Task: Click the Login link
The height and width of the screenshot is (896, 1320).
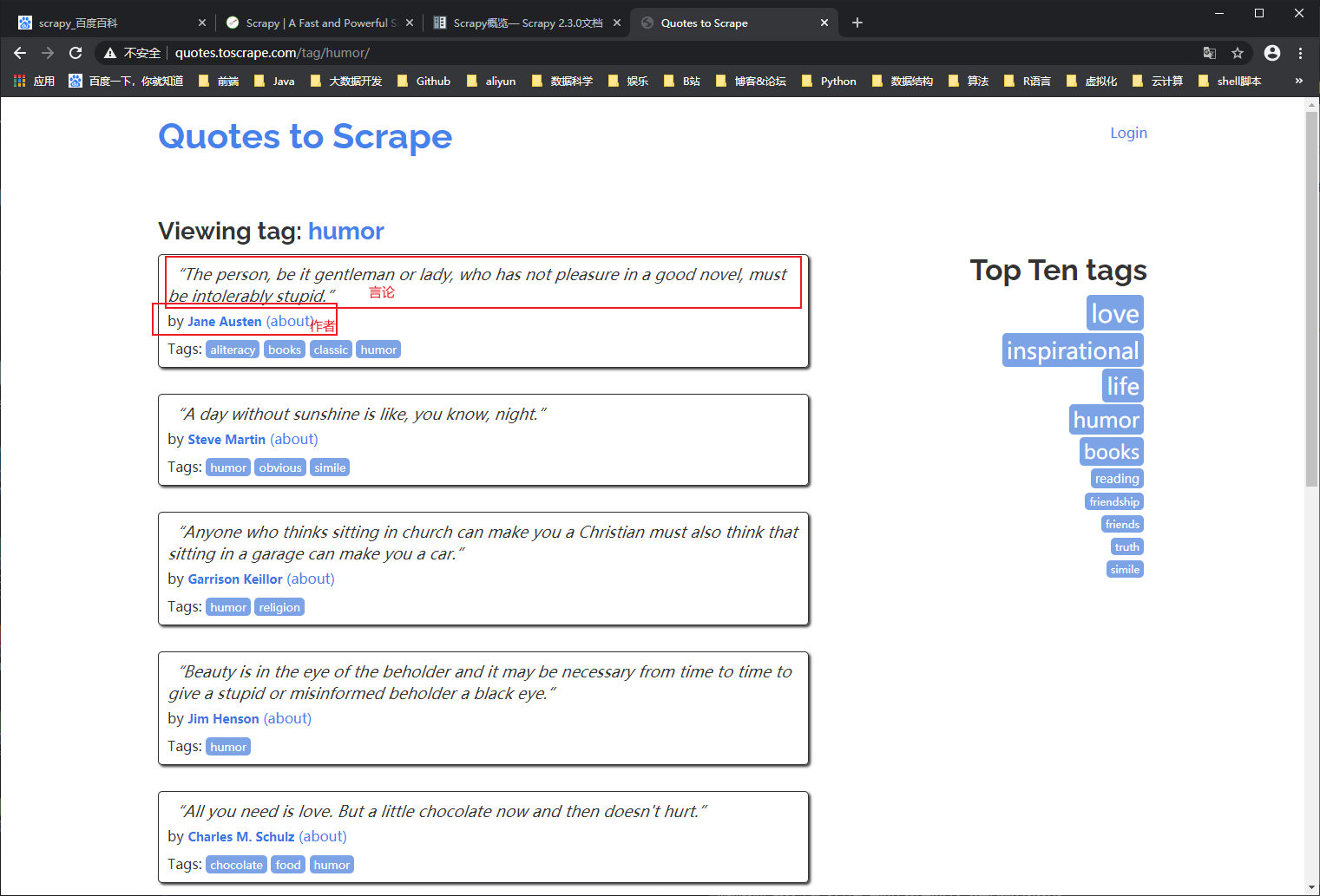Action: (1128, 133)
